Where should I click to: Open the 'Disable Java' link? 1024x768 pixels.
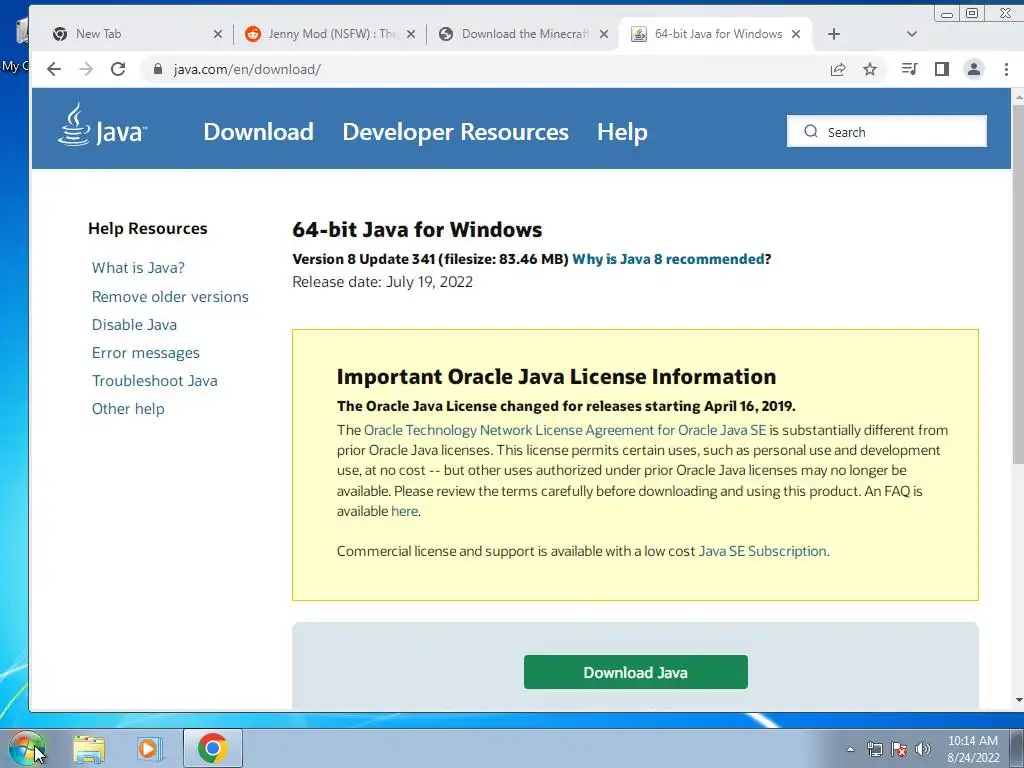(134, 325)
